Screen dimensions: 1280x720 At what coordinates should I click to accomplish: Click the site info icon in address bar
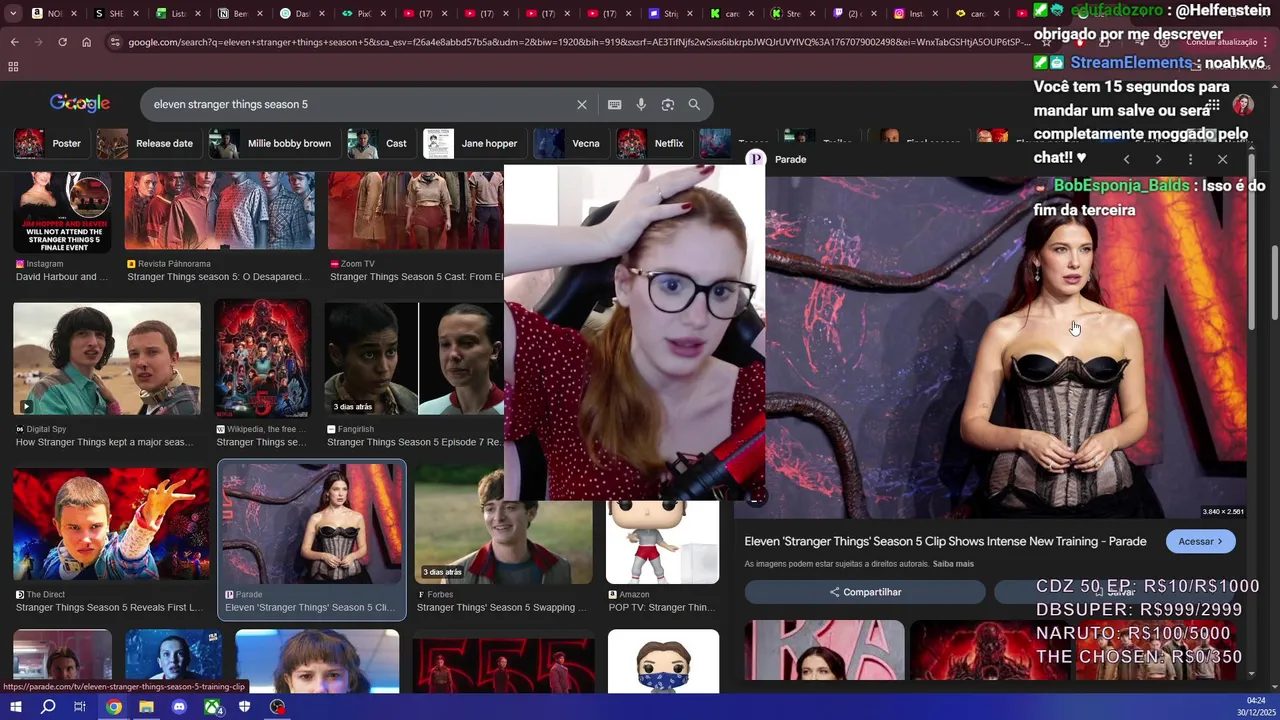point(116,42)
